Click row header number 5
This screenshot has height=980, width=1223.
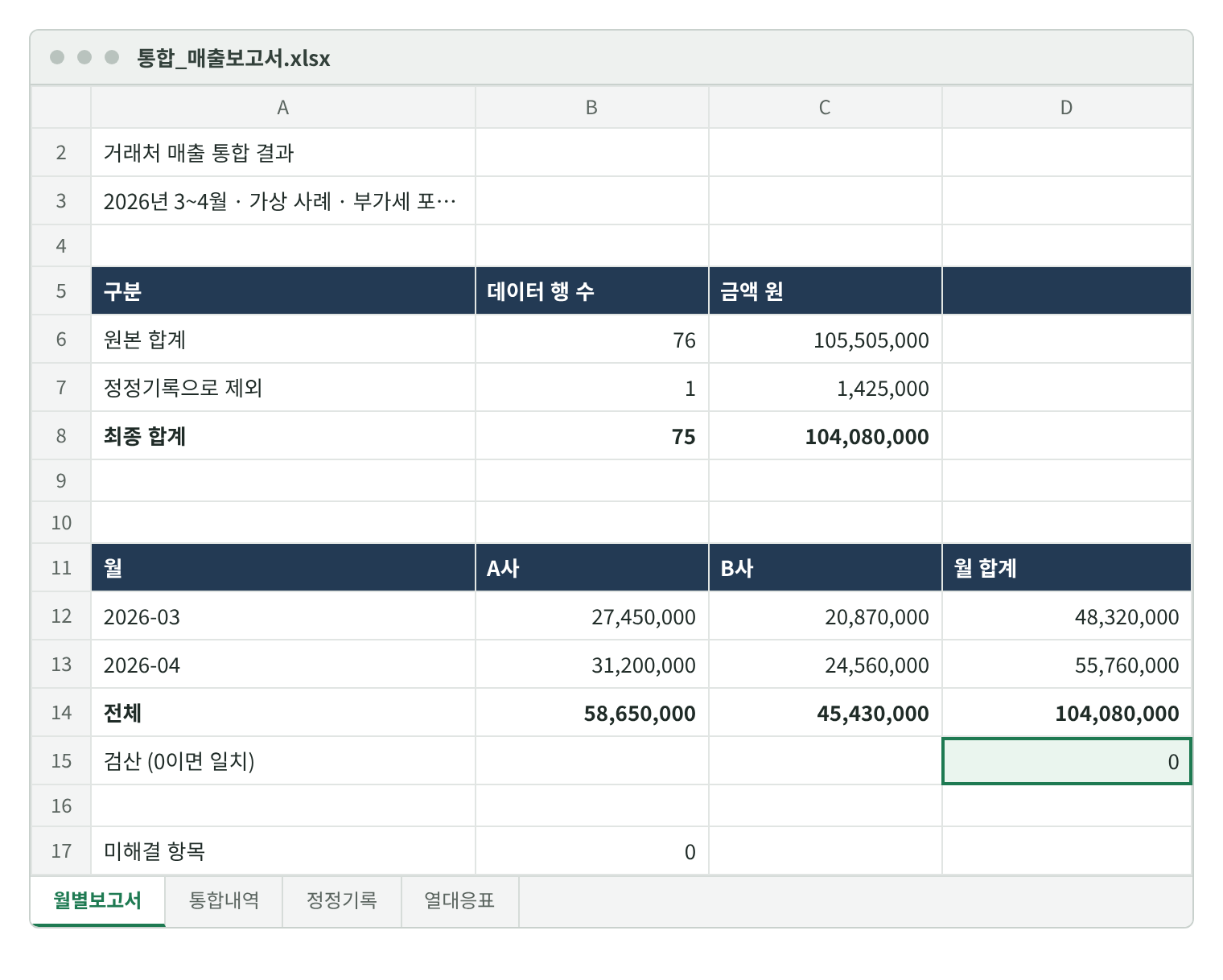click(61, 291)
